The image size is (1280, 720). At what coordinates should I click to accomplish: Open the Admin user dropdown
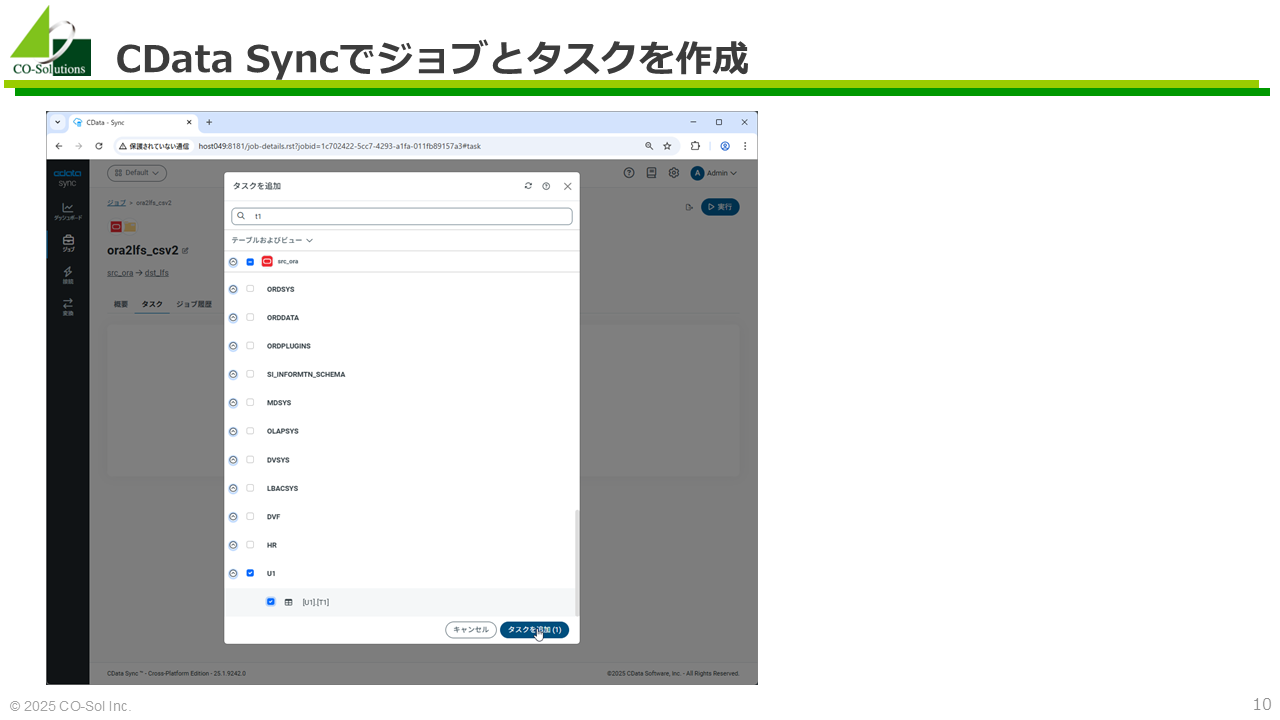[x=714, y=173]
